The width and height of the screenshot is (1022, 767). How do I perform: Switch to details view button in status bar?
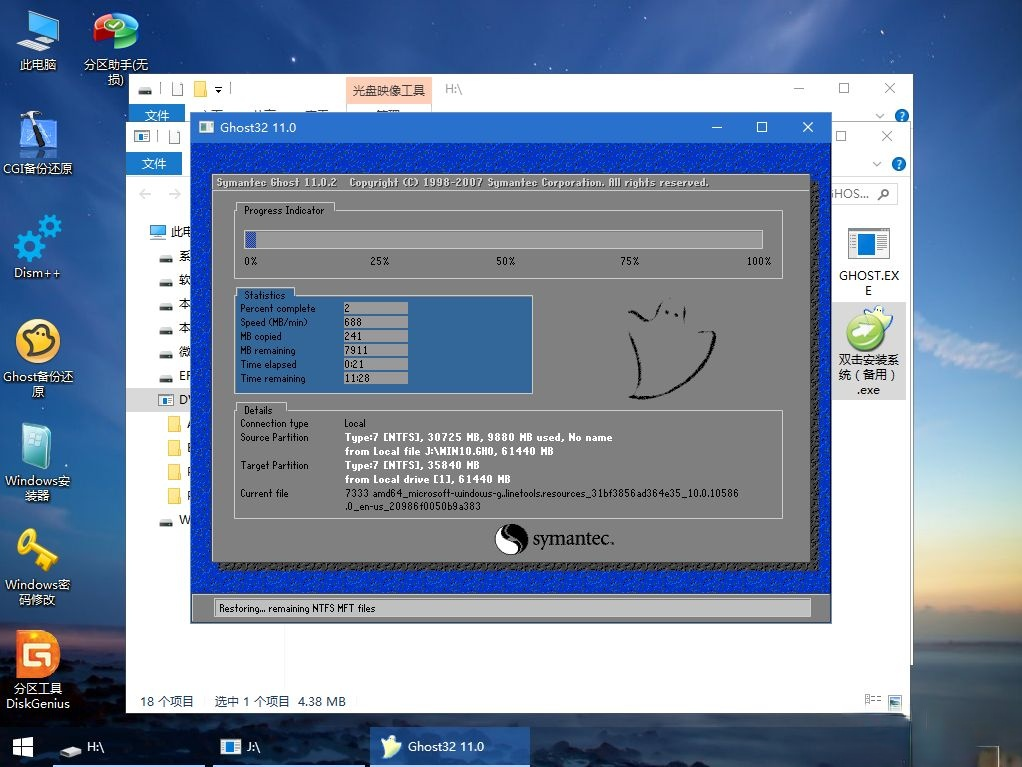pyautogui.click(x=872, y=700)
